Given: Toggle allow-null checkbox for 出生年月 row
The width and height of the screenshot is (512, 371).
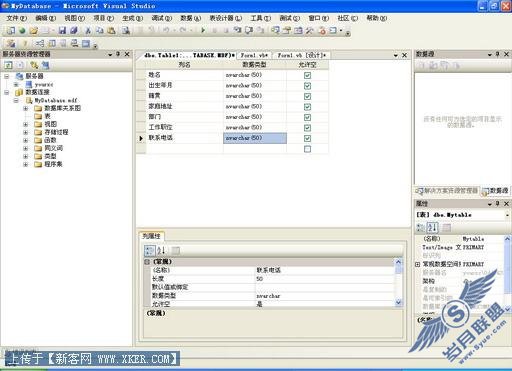Looking at the screenshot, I should 307,86.
